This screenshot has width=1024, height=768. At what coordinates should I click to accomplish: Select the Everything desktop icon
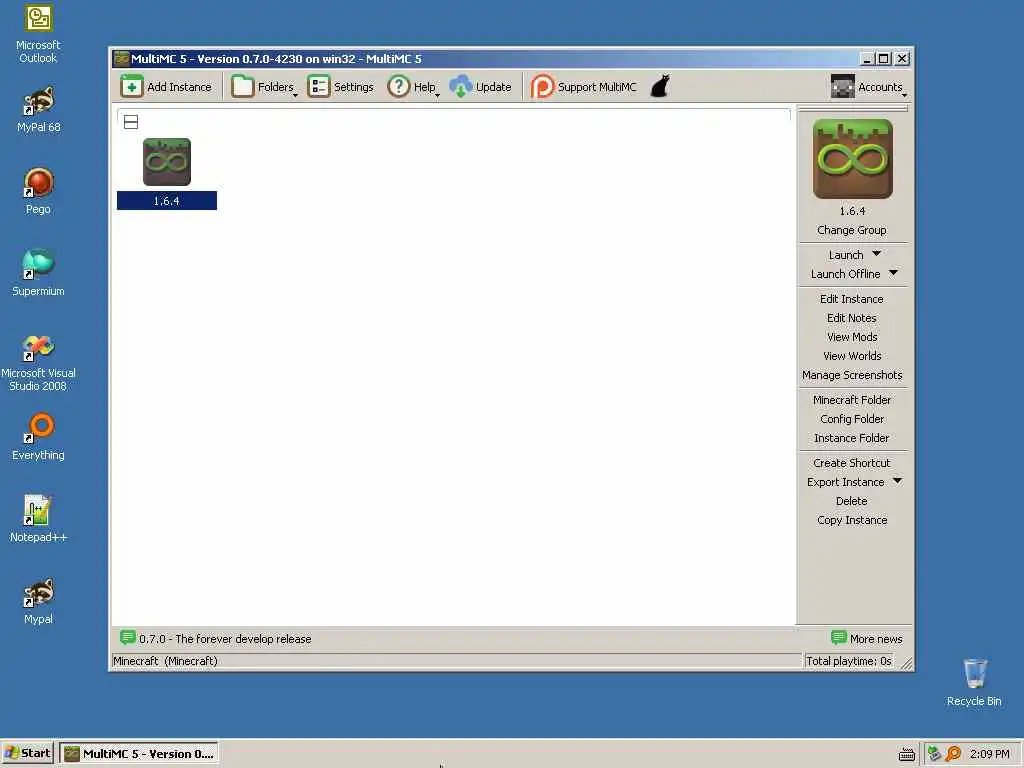(x=39, y=437)
